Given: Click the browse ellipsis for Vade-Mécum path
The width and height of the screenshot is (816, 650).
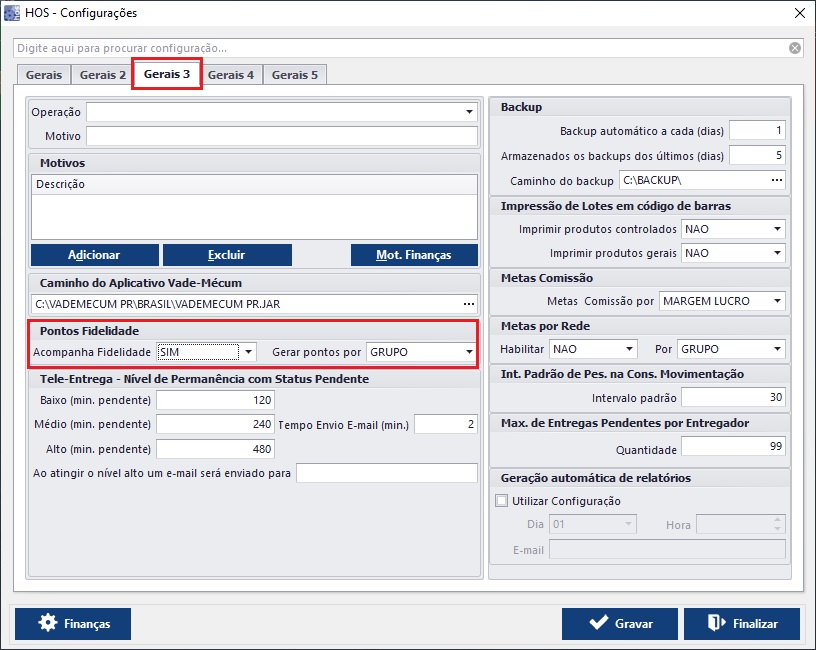Looking at the screenshot, I should 468,303.
